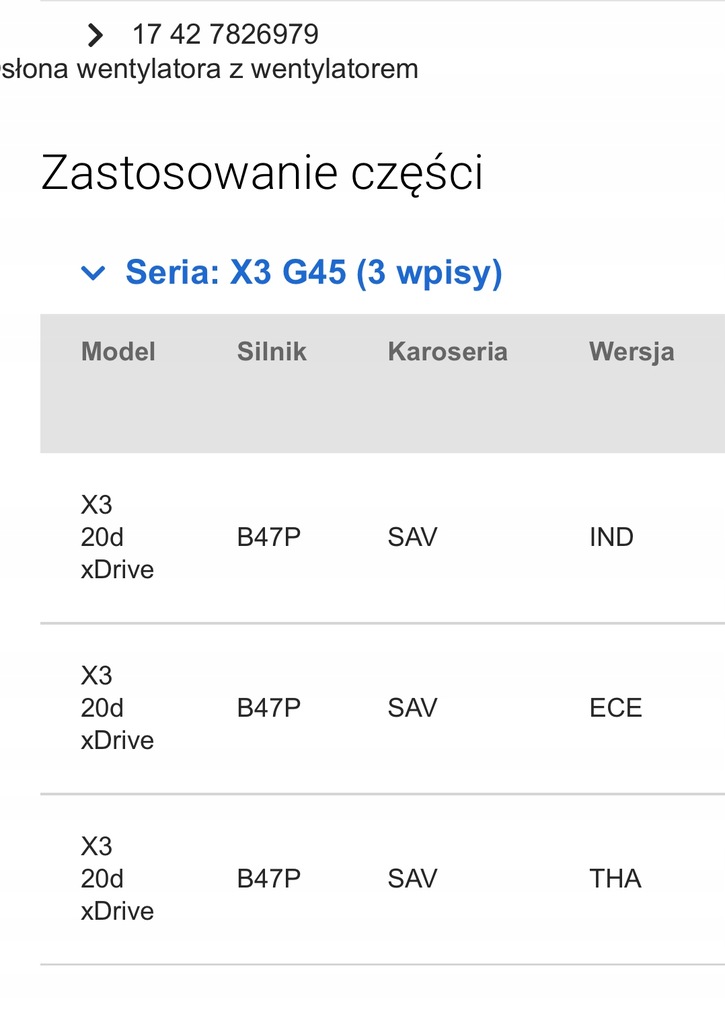Click the Zastosowanie części heading
The height and width of the screenshot is (1024, 725).
point(262,171)
